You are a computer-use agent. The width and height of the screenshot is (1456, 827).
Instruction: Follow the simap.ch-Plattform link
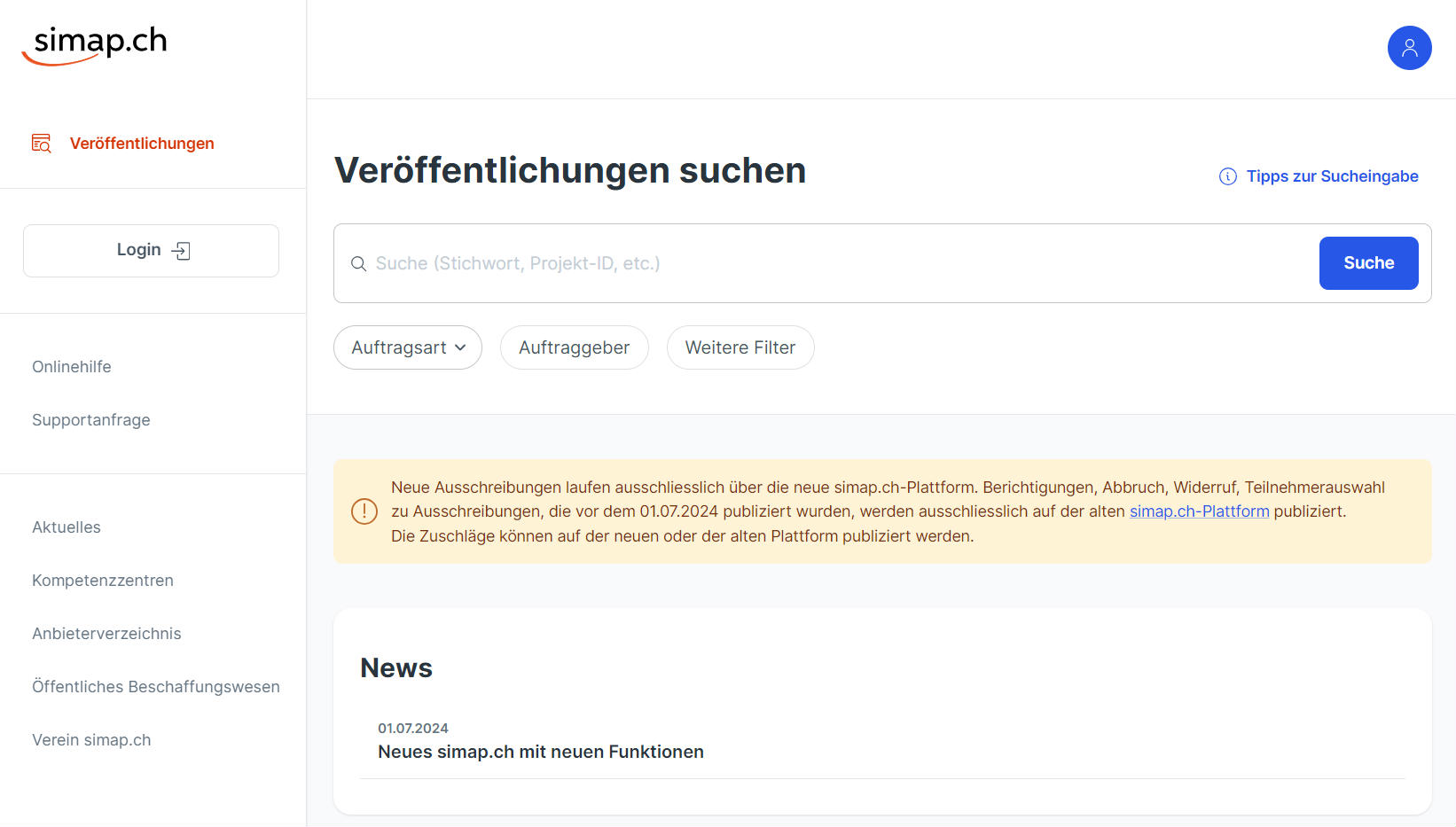coord(1199,511)
